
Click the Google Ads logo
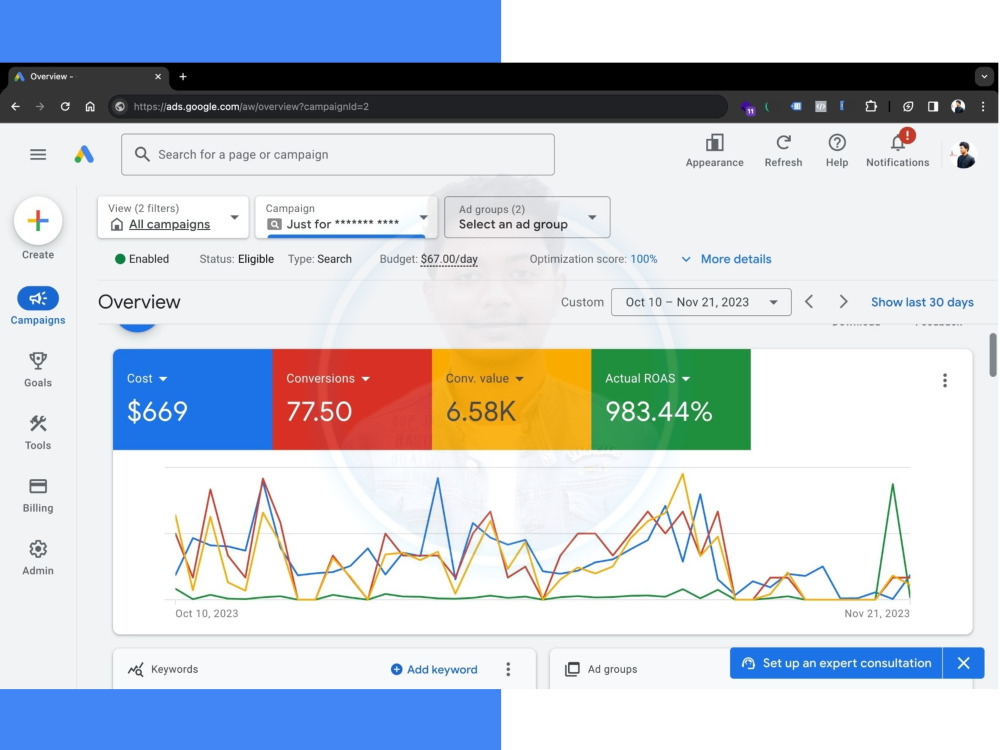(84, 154)
